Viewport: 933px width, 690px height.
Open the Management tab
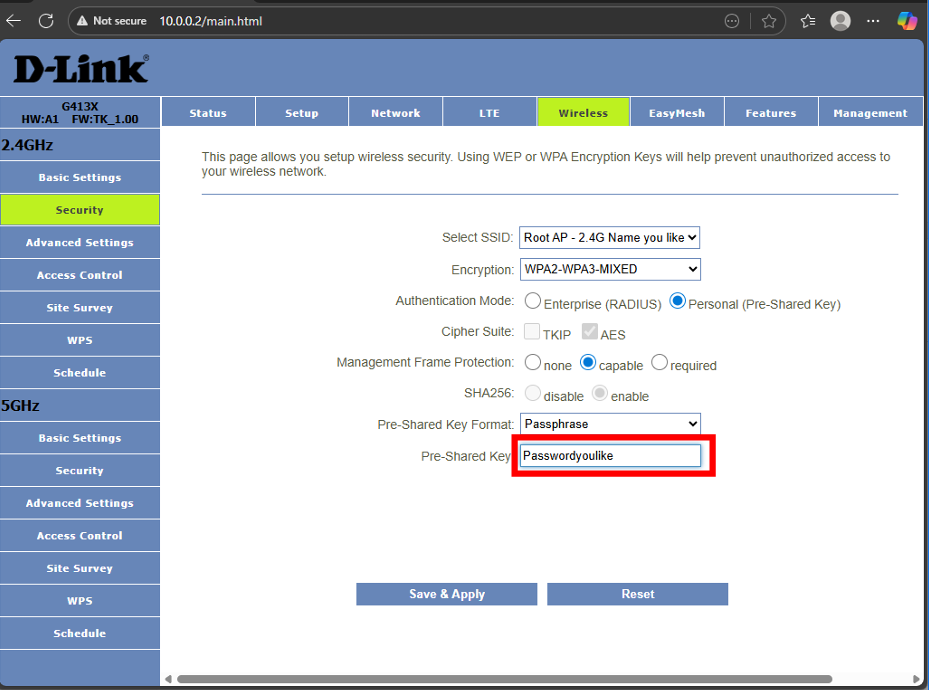(869, 113)
